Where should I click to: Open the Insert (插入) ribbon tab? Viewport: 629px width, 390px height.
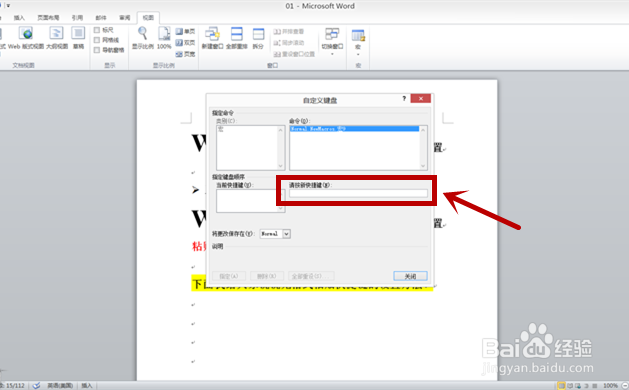[x=19, y=18]
